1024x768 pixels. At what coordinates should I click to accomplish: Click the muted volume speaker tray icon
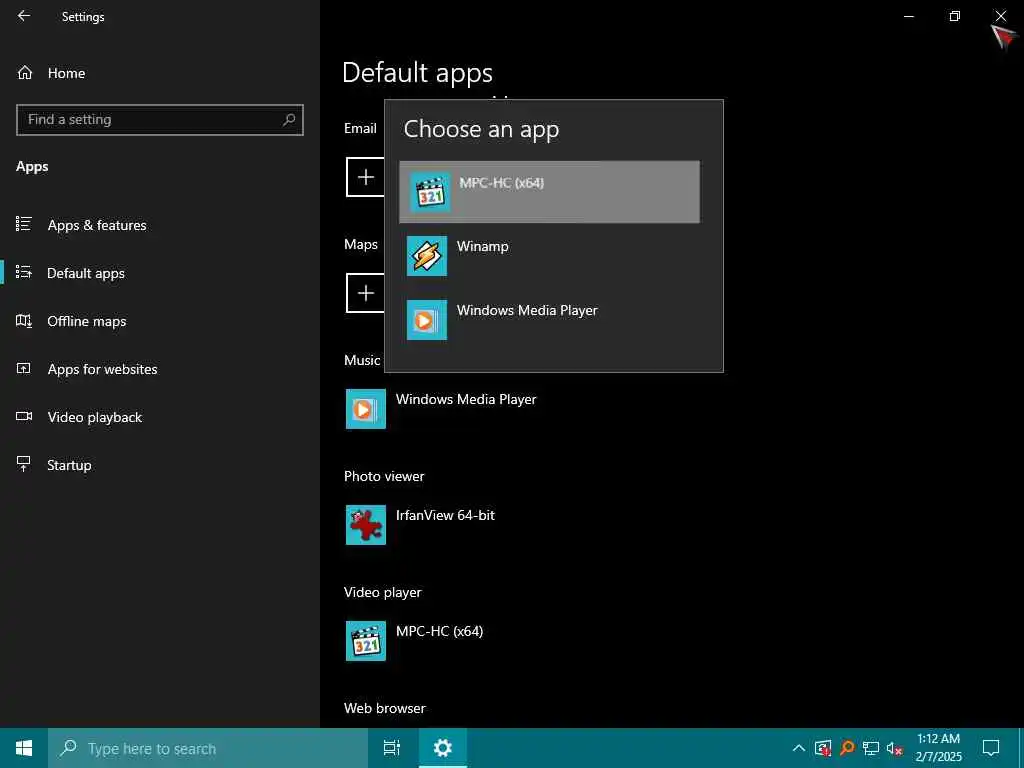(894, 748)
